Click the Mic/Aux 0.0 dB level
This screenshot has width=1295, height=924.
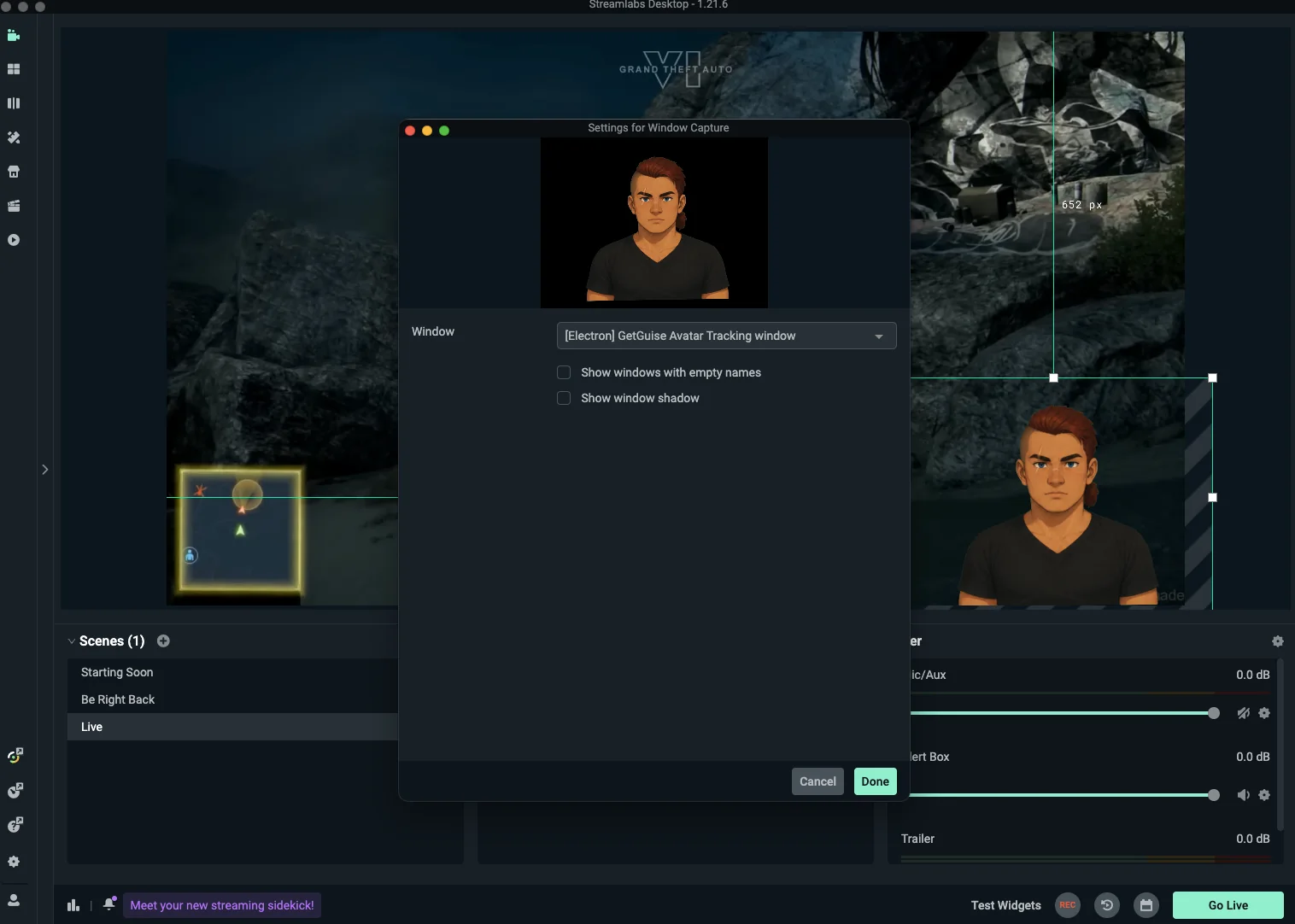(x=1252, y=675)
